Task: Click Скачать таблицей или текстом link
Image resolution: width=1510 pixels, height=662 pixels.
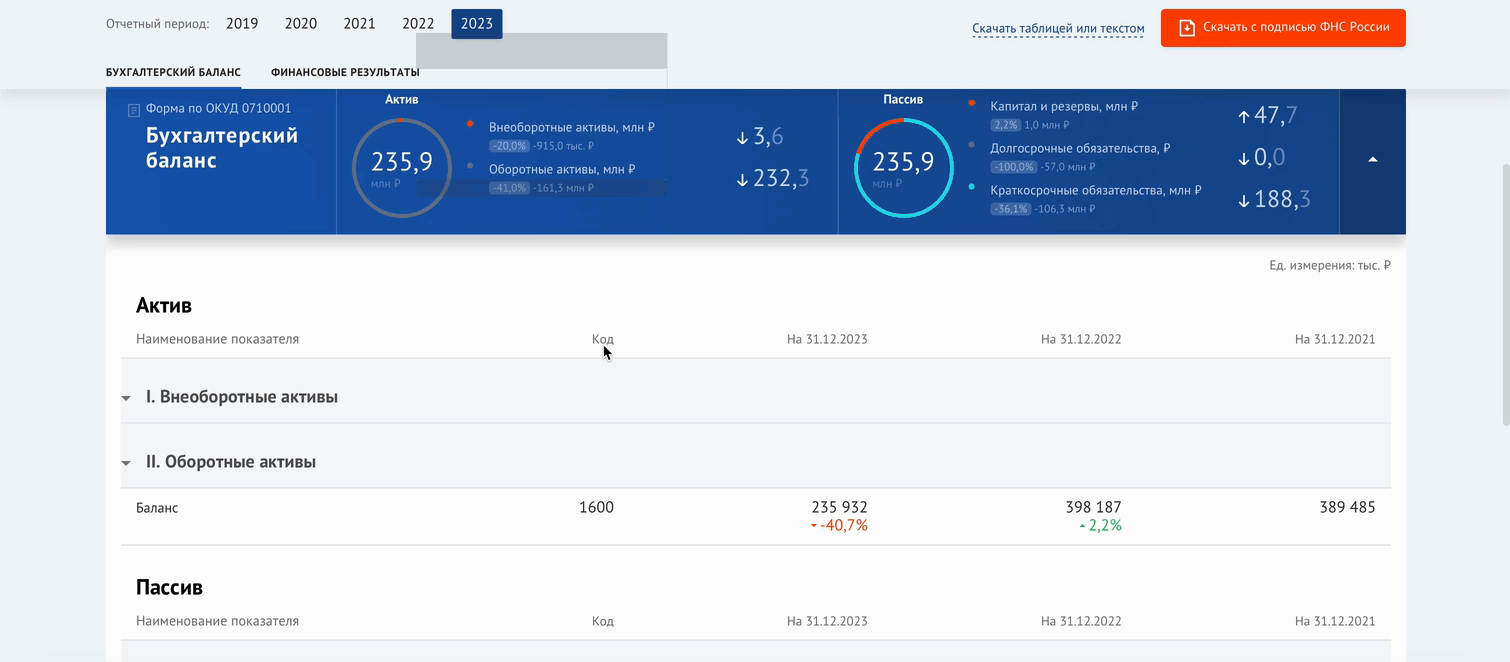Action: coord(1058,29)
